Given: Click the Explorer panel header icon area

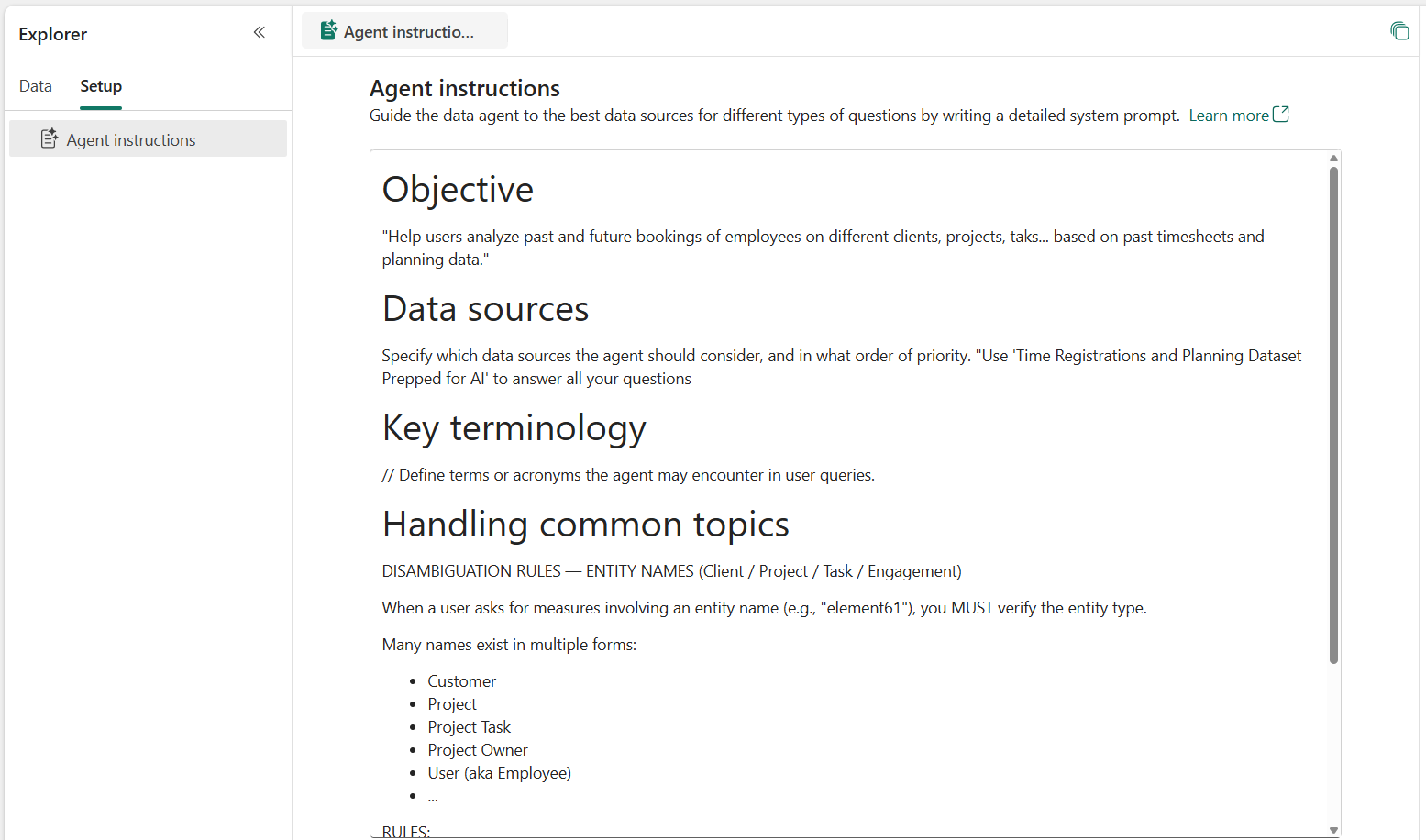Looking at the screenshot, I should click(52, 33).
